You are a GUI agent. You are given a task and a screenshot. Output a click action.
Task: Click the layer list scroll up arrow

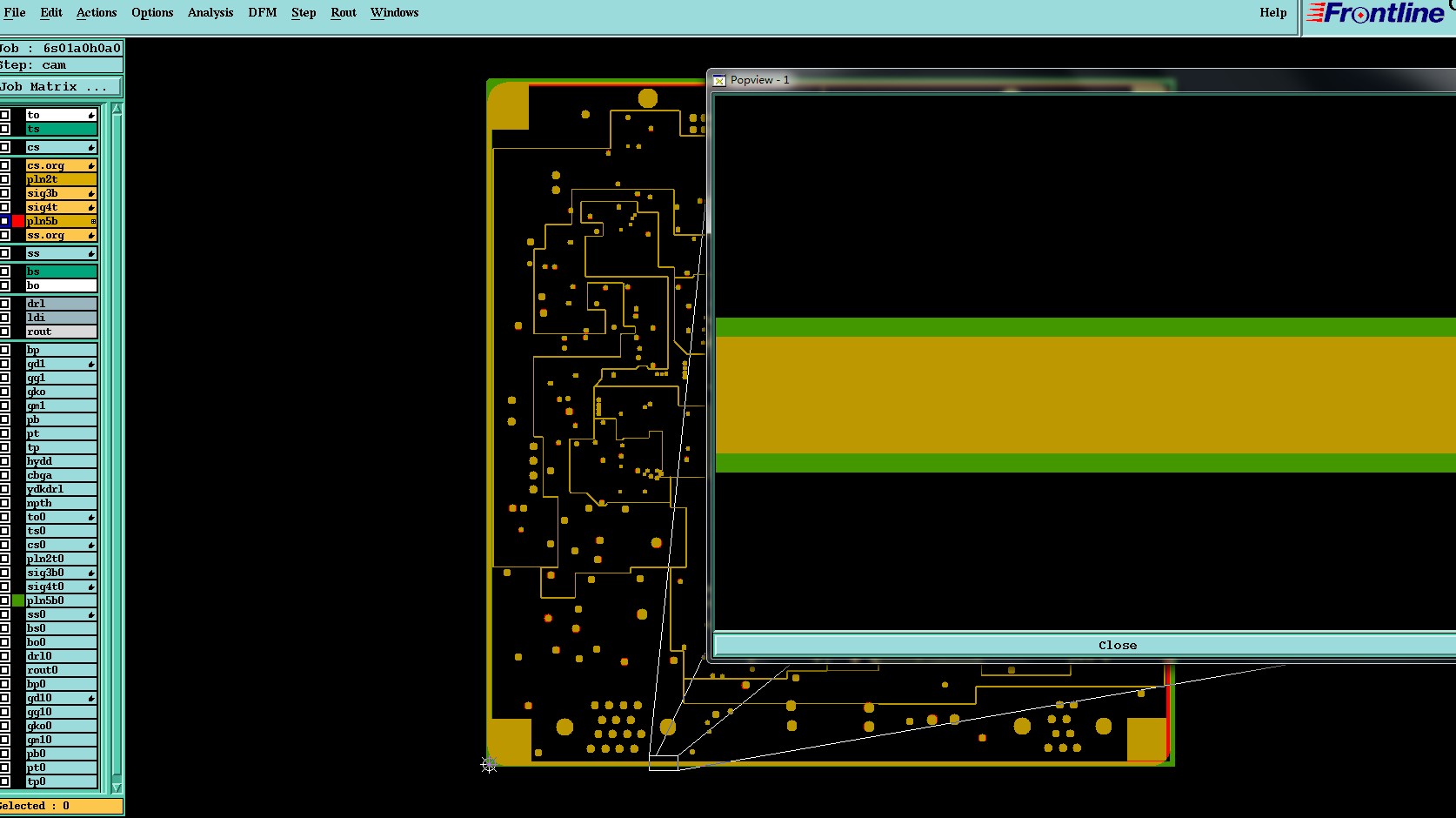click(x=117, y=109)
